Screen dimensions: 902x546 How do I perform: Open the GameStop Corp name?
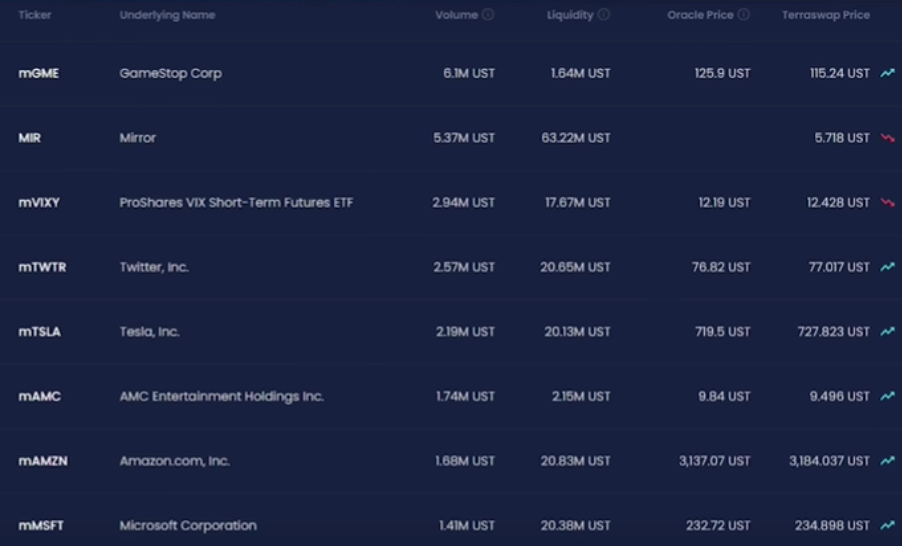click(170, 74)
